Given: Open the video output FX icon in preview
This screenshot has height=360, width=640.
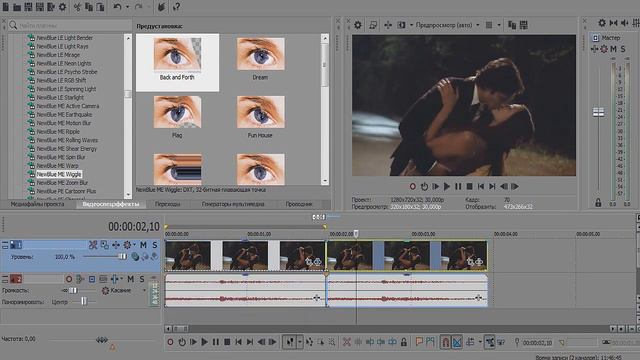Looking at the screenshot, I should [x=388, y=25].
